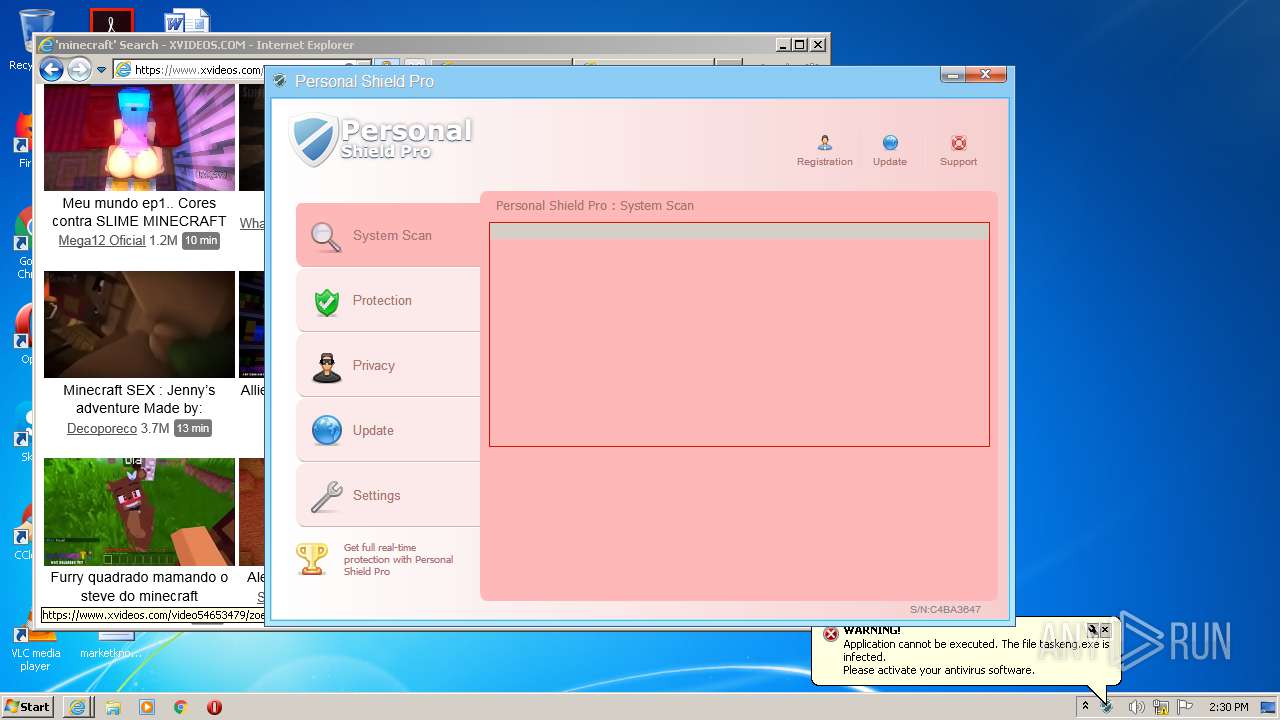Open the Word document desktop icon
The height and width of the screenshot is (720, 1280).
point(187,22)
